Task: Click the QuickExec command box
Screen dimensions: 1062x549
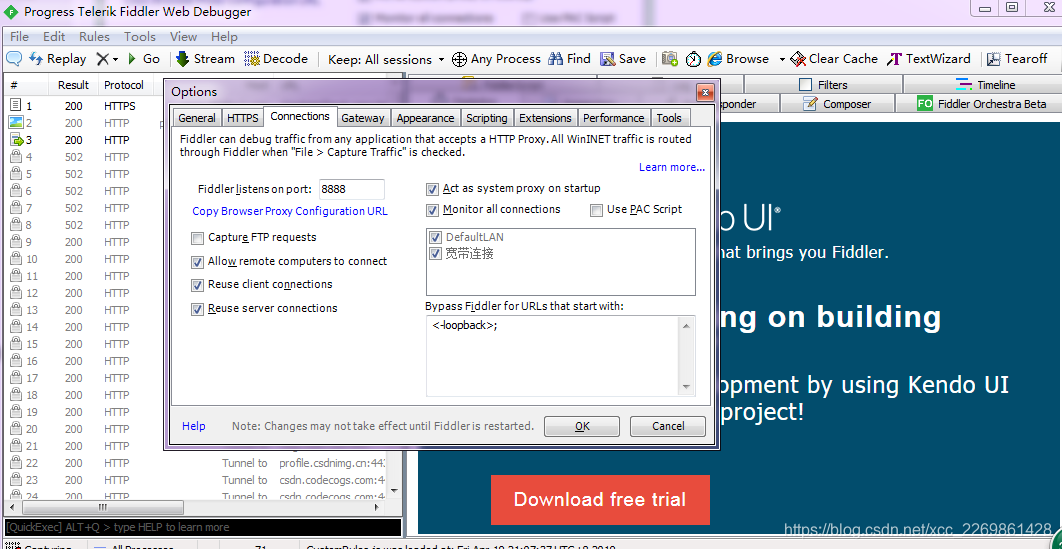Action: (x=202, y=527)
